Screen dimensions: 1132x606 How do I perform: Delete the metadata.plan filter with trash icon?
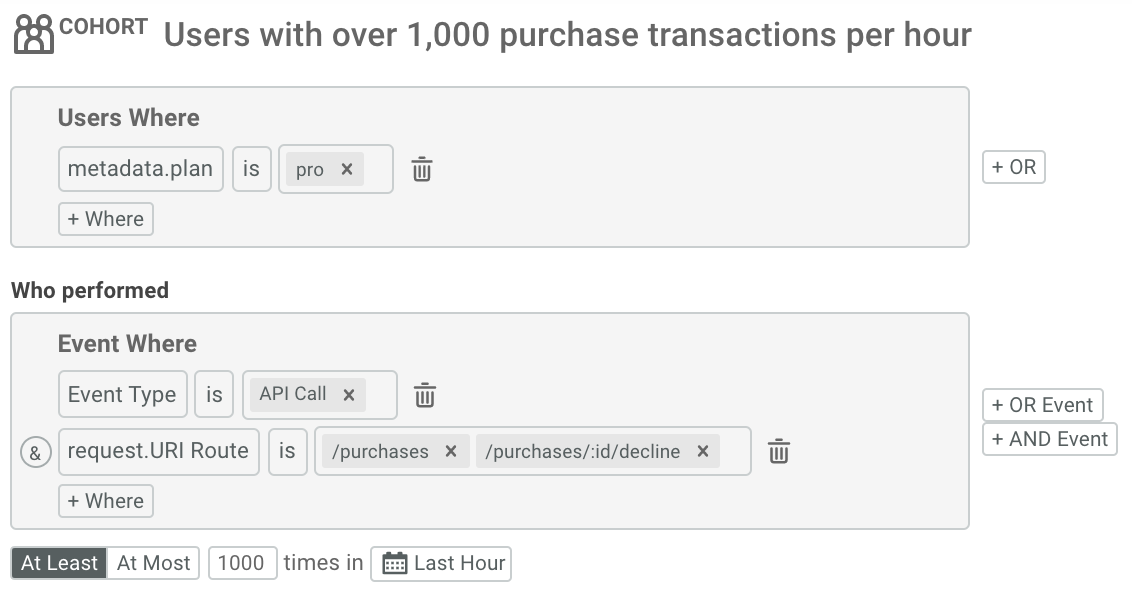click(x=422, y=169)
